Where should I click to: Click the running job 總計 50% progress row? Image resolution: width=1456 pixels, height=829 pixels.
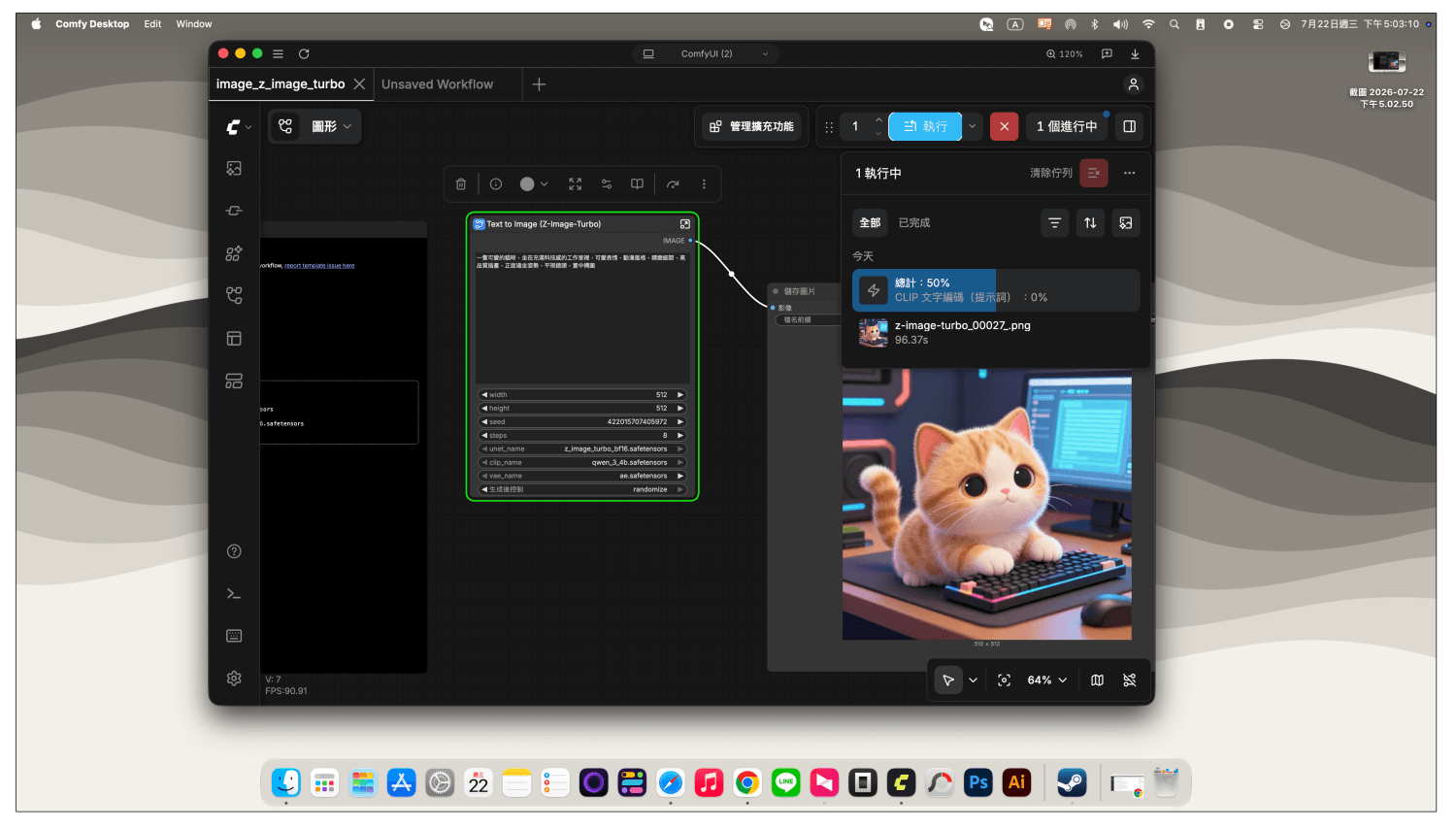click(x=996, y=290)
